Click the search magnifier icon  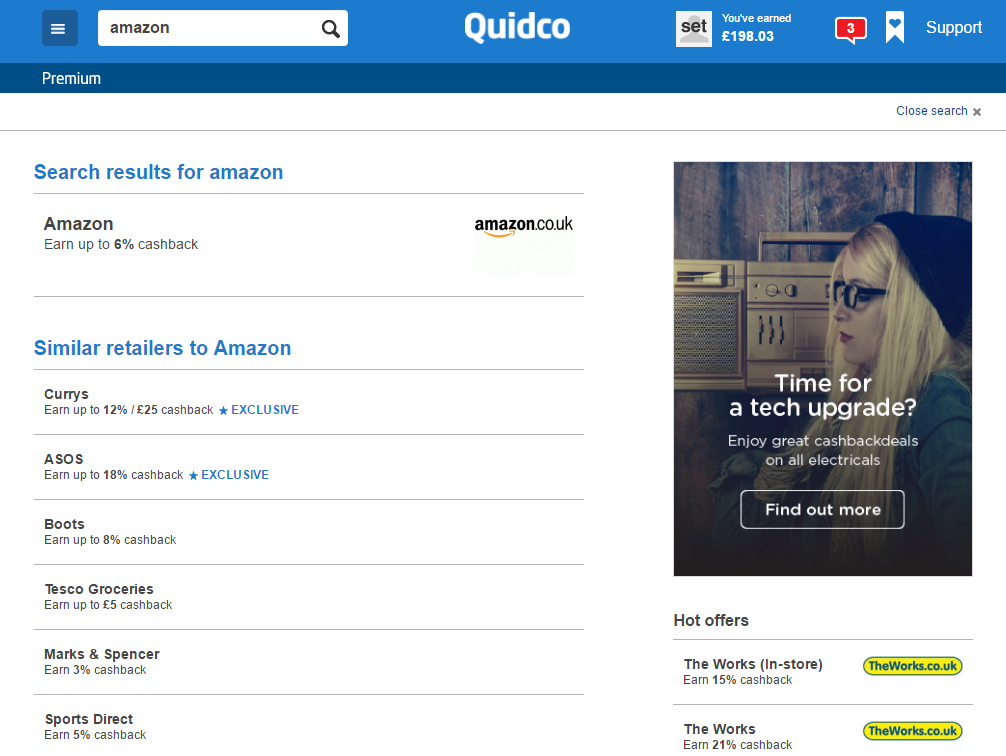(x=330, y=28)
